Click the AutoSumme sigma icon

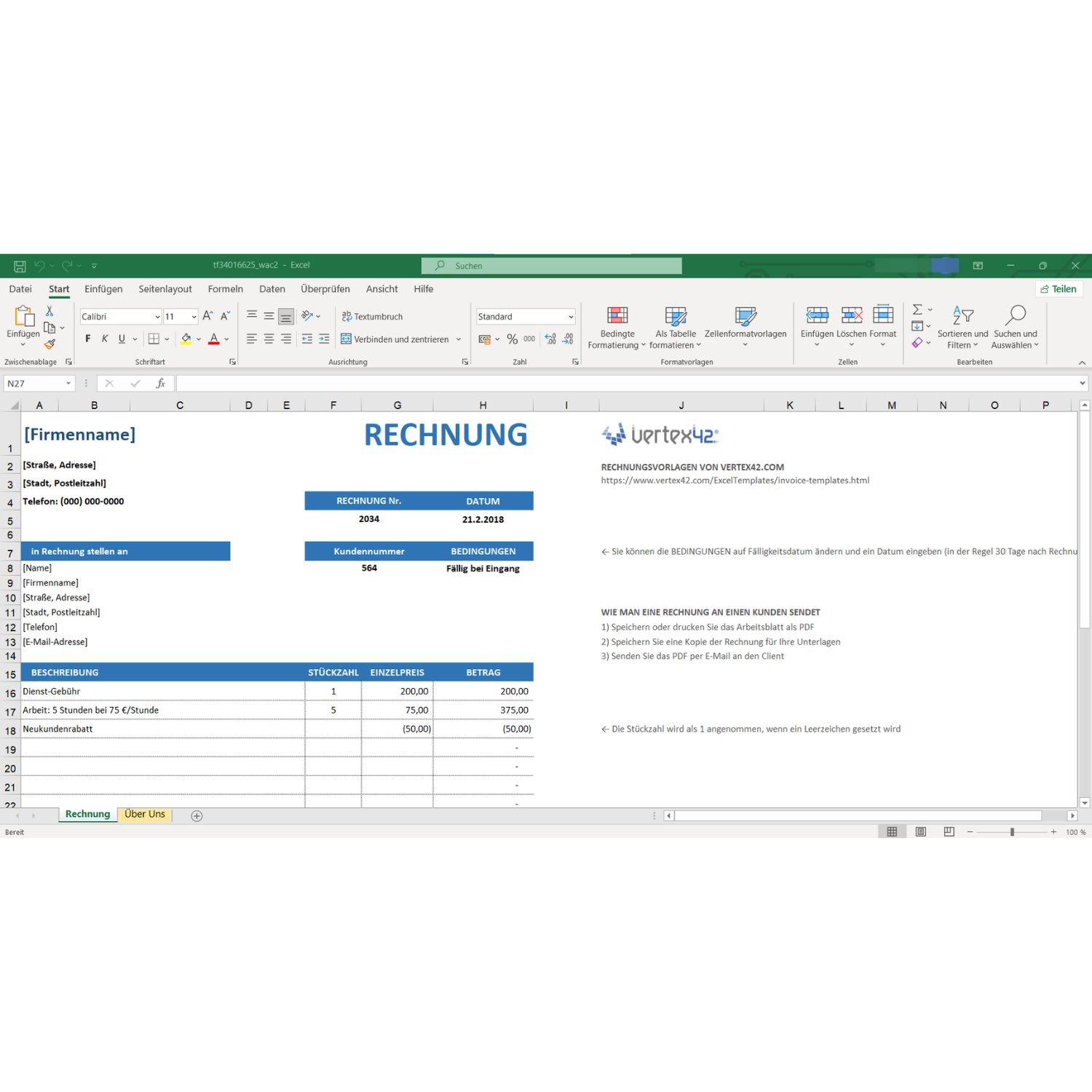click(x=917, y=311)
